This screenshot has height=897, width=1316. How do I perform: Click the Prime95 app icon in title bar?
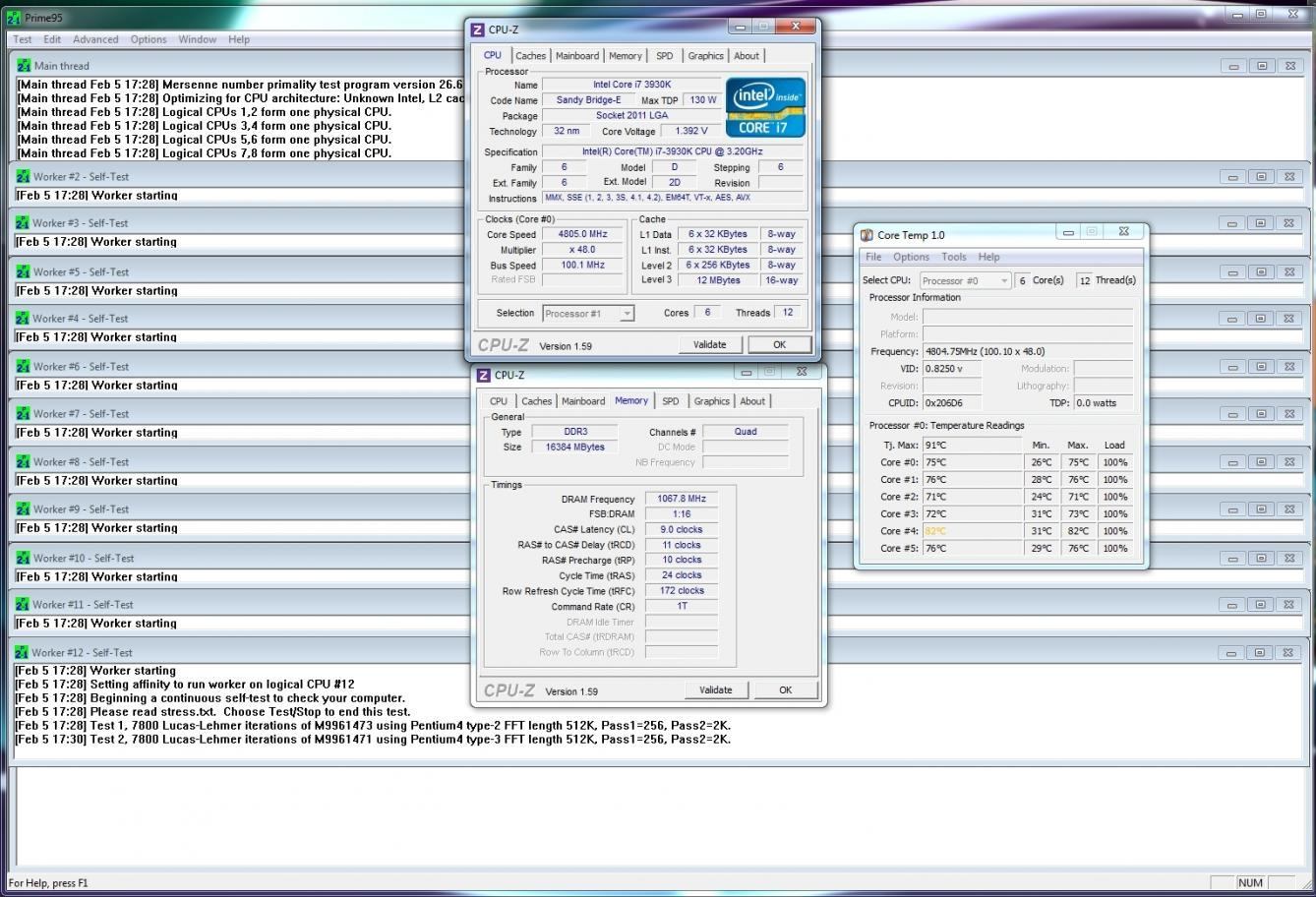click(13, 18)
